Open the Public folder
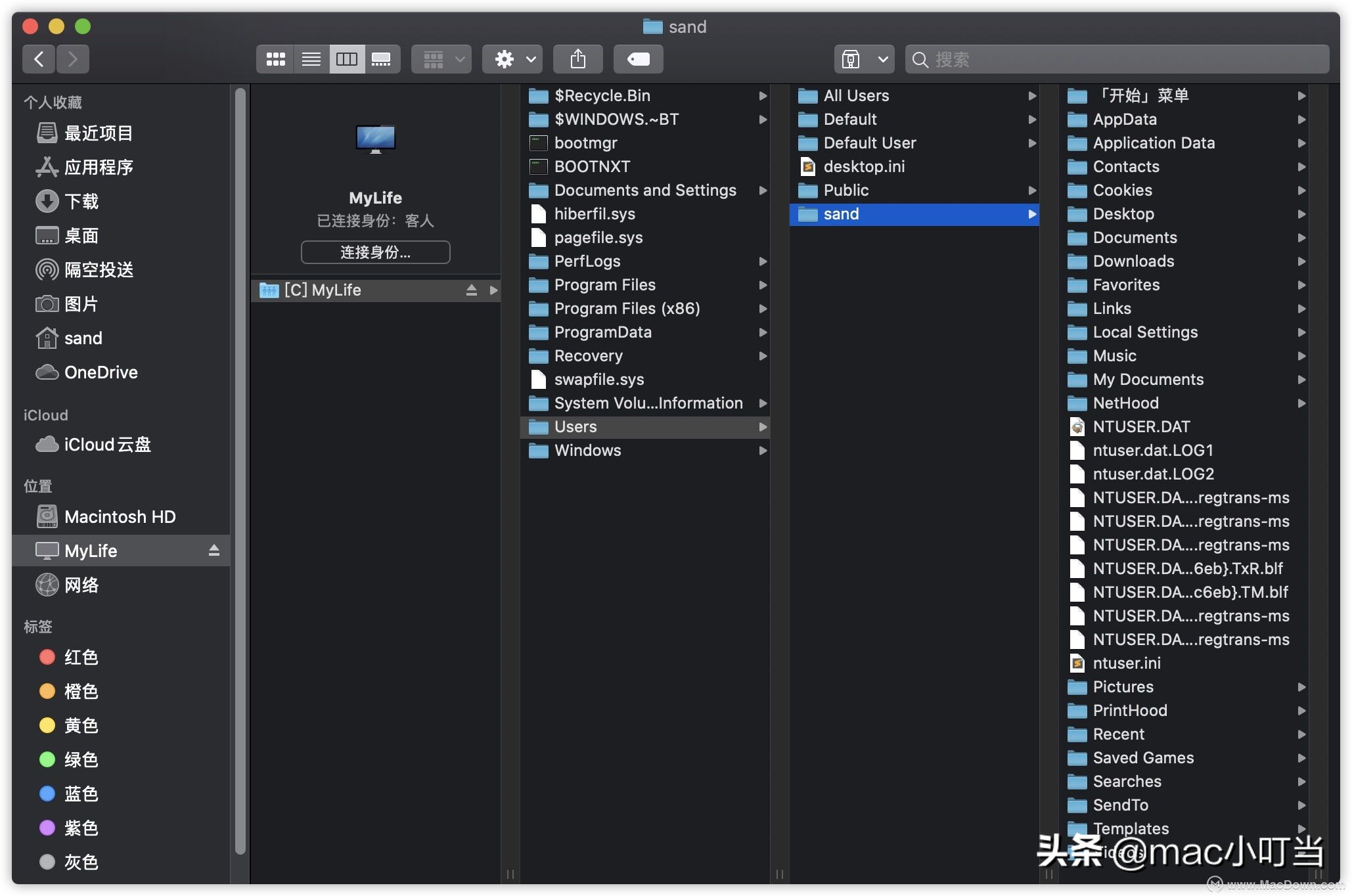 coord(914,190)
